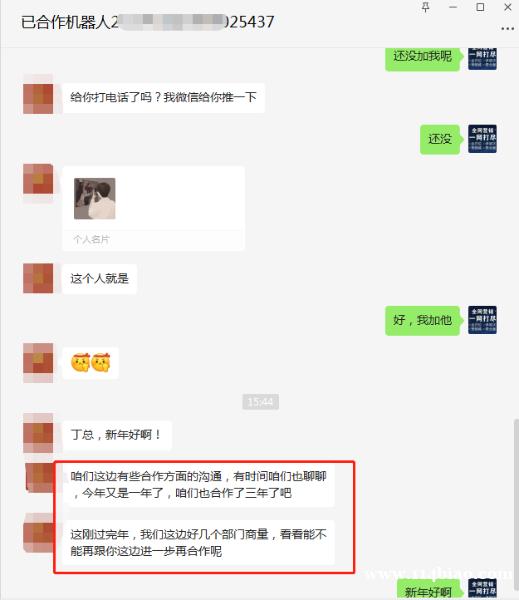The height and width of the screenshot is (600, 519).
Task: Click the sender avatar beside 丁总，新年好啊！
Action: [38, 434]
